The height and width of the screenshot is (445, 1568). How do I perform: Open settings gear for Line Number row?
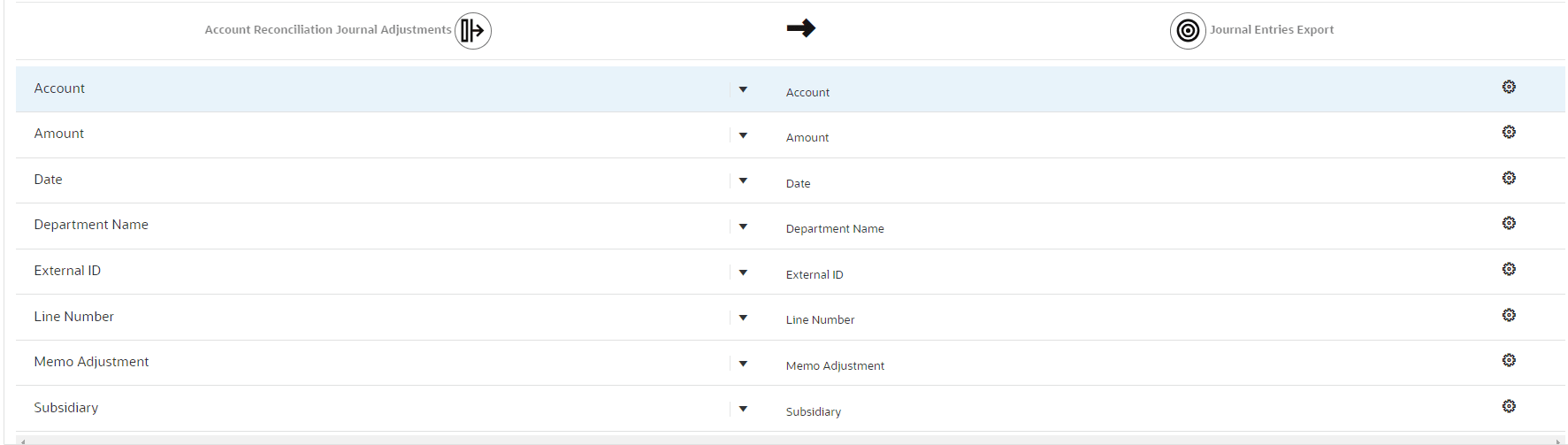click(x=1509, y=315)
